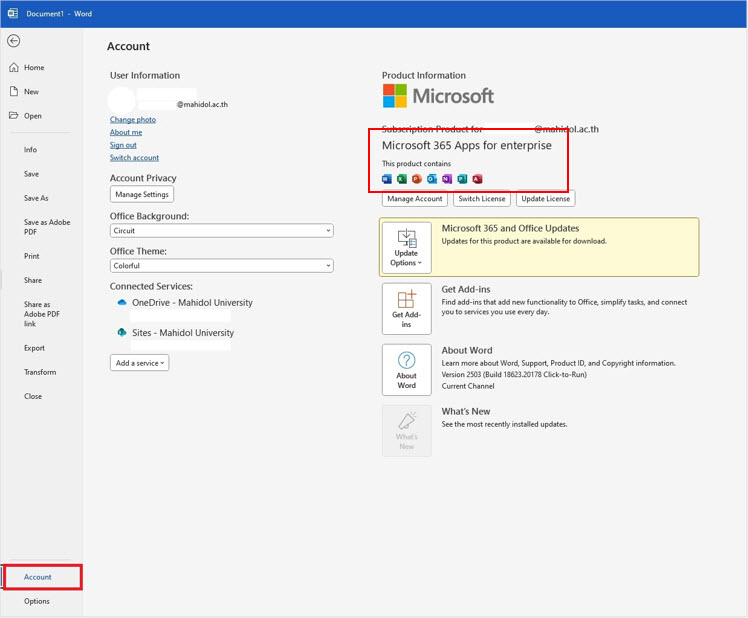Go to Print in the sidebar

pyautogui.click(x=32, y=256)
